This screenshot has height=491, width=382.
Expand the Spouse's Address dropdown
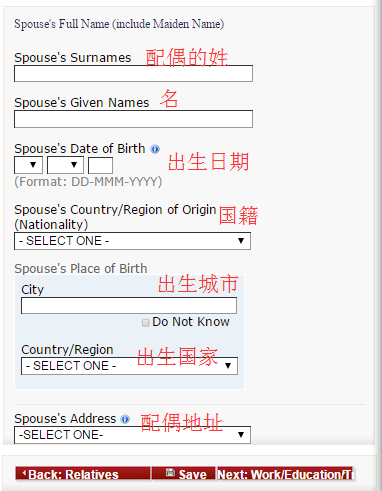point(132,435)
